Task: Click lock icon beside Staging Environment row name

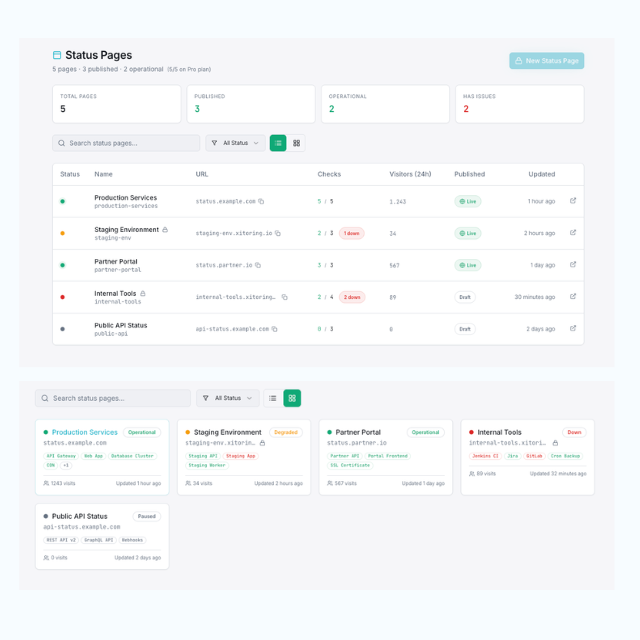Action: (x=165, y=230)
